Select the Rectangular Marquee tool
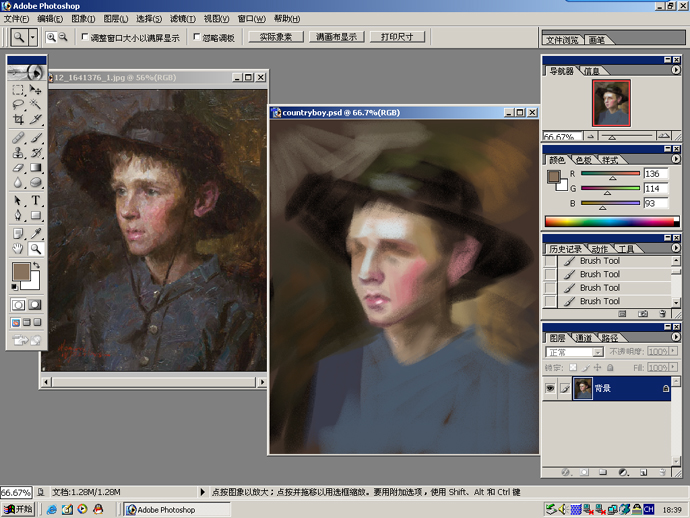Image resolution: width=690 pixels, height=518 pixels. (x=18, y=90)
